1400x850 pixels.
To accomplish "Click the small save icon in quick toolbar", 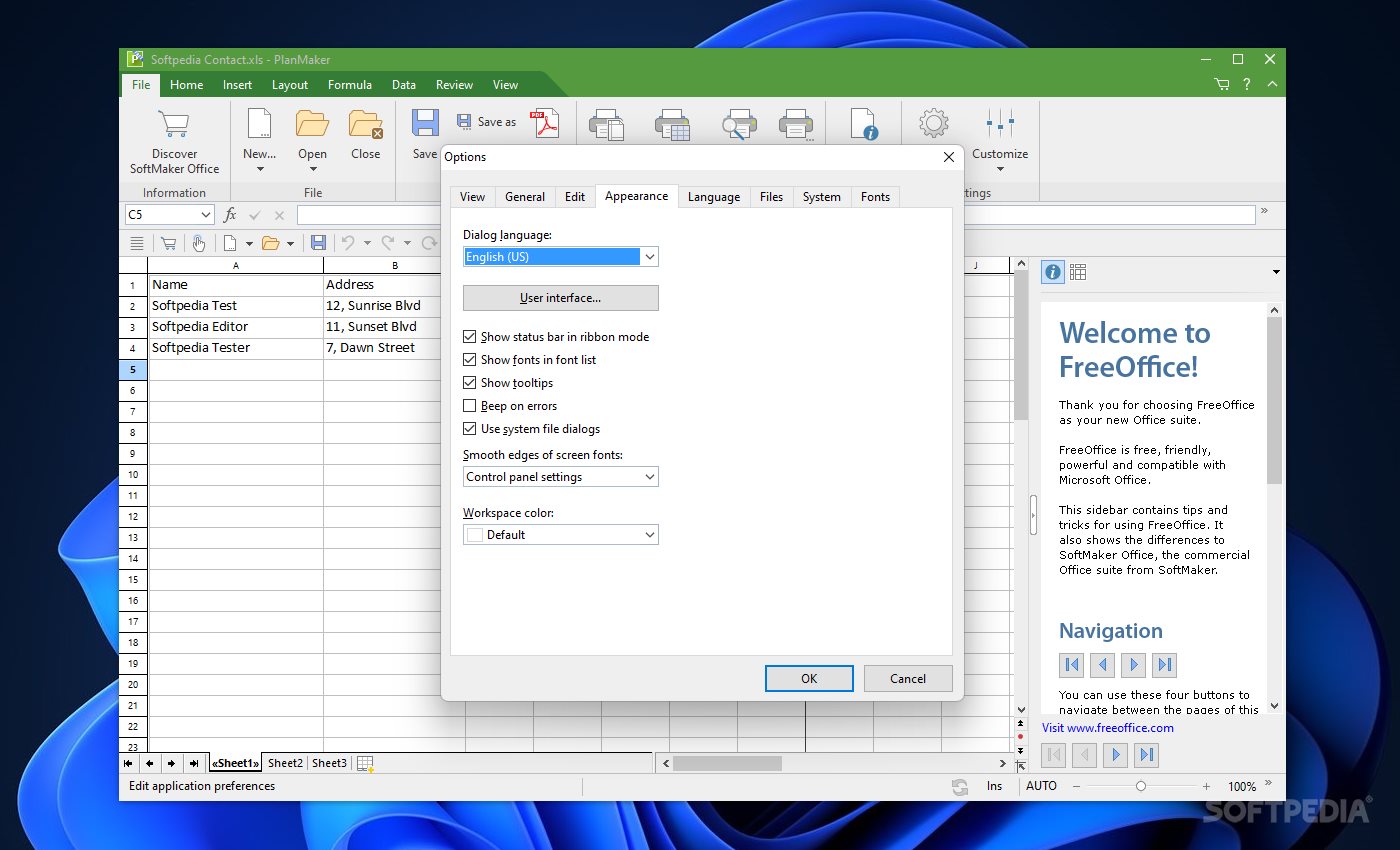I will pyautogui.click(x=318, y=243).
